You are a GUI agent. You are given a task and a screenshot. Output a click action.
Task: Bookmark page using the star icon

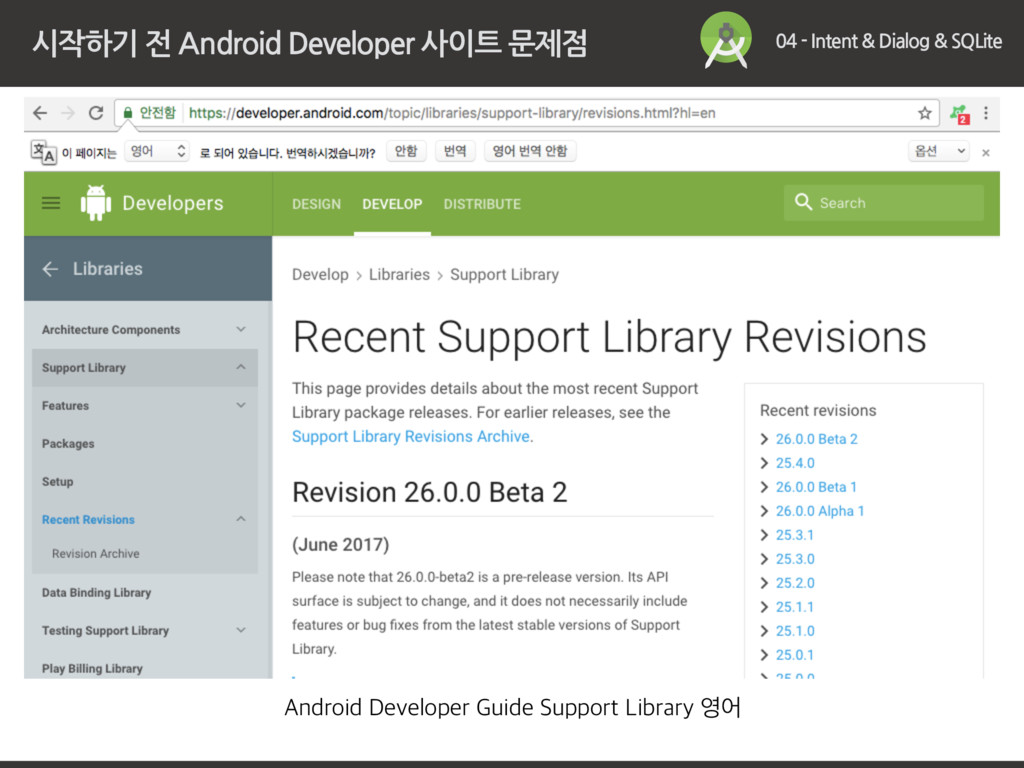point(925,113)
